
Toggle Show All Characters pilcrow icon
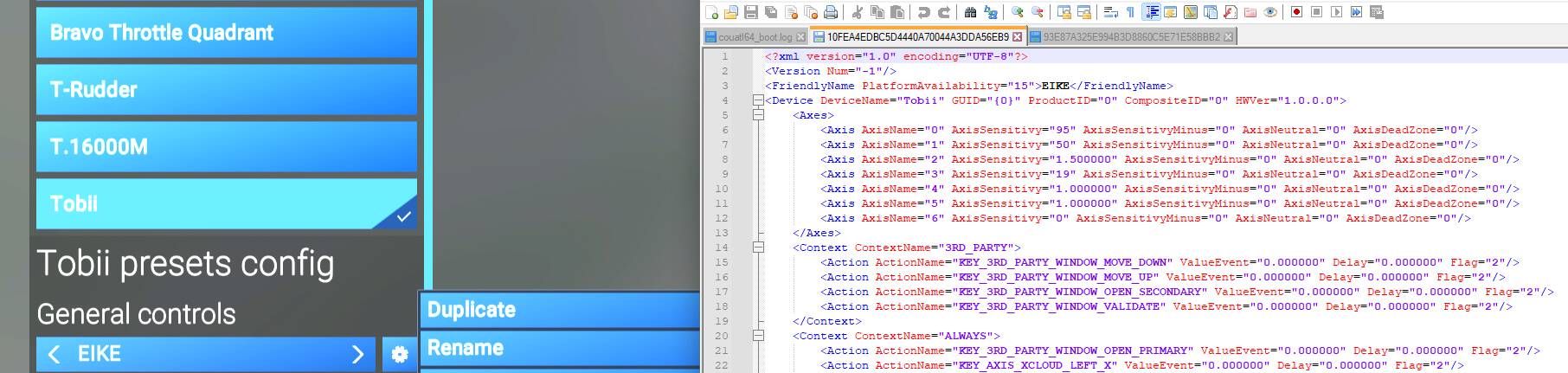coord(1130,12)
